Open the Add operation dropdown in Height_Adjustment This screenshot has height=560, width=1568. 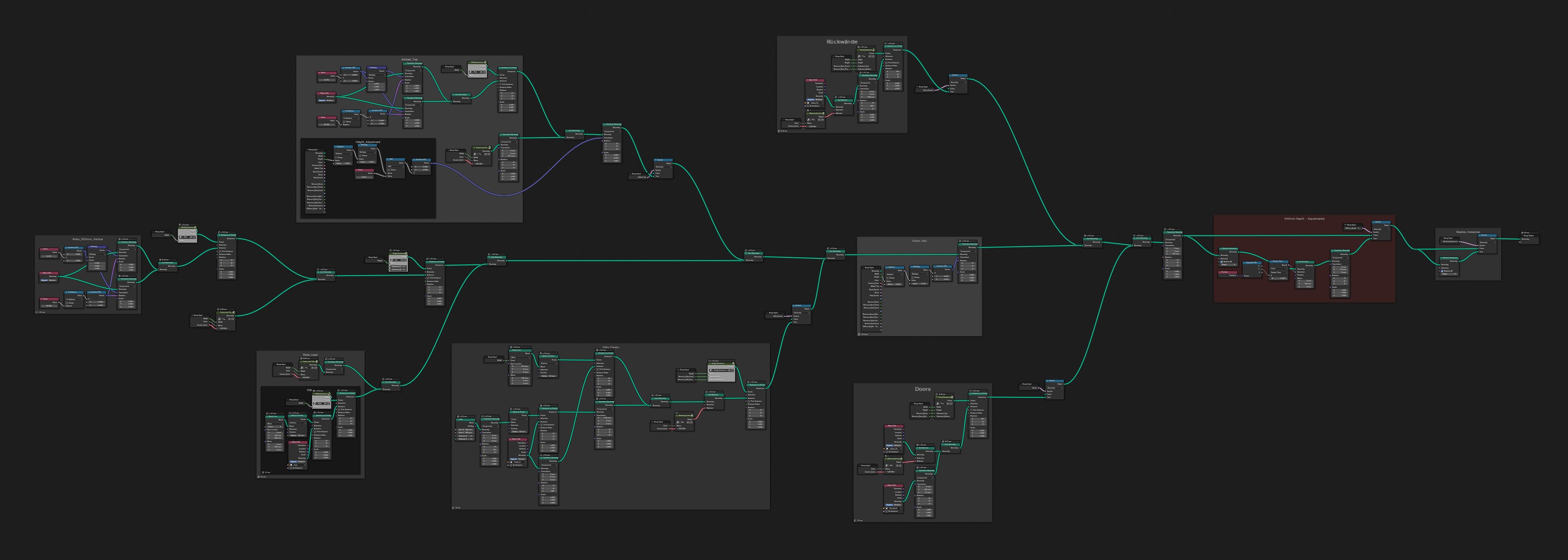(396, 167)
